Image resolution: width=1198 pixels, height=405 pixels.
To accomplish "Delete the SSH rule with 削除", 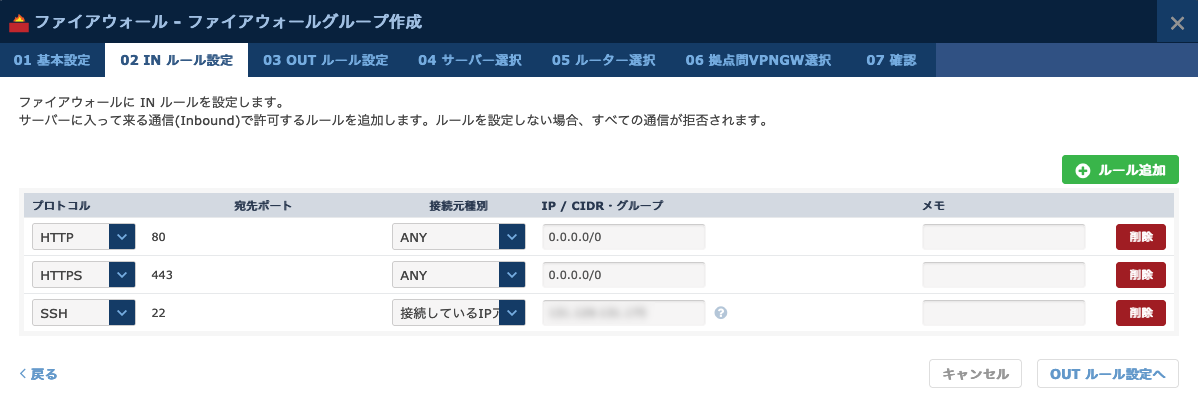I will 1140,313.
